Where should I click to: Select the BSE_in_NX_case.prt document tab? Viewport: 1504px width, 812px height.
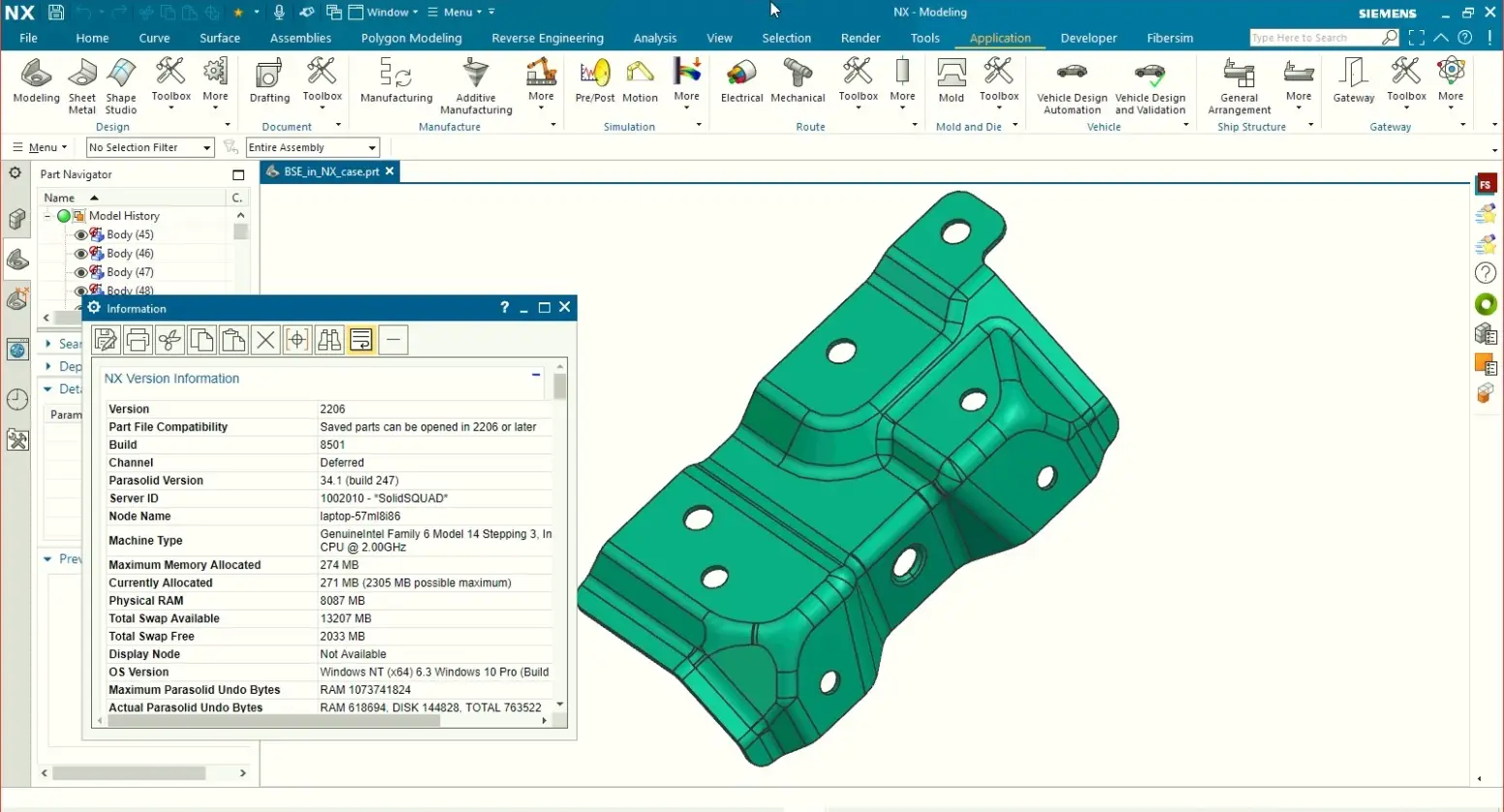[x=331, y=172]
